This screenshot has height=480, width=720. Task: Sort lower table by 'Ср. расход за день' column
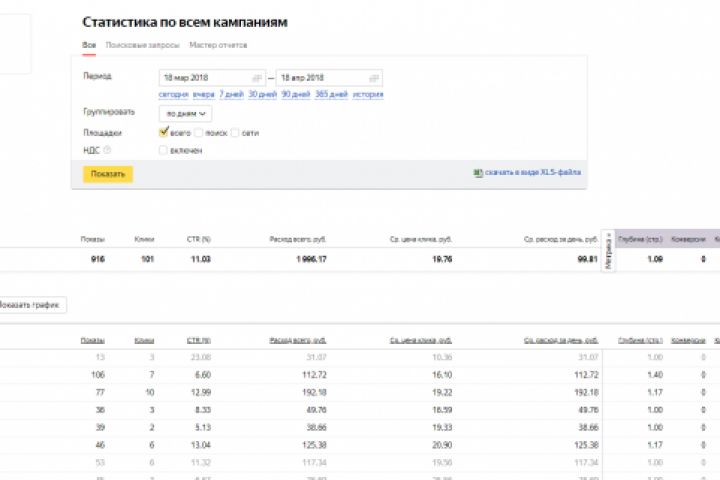561,340
